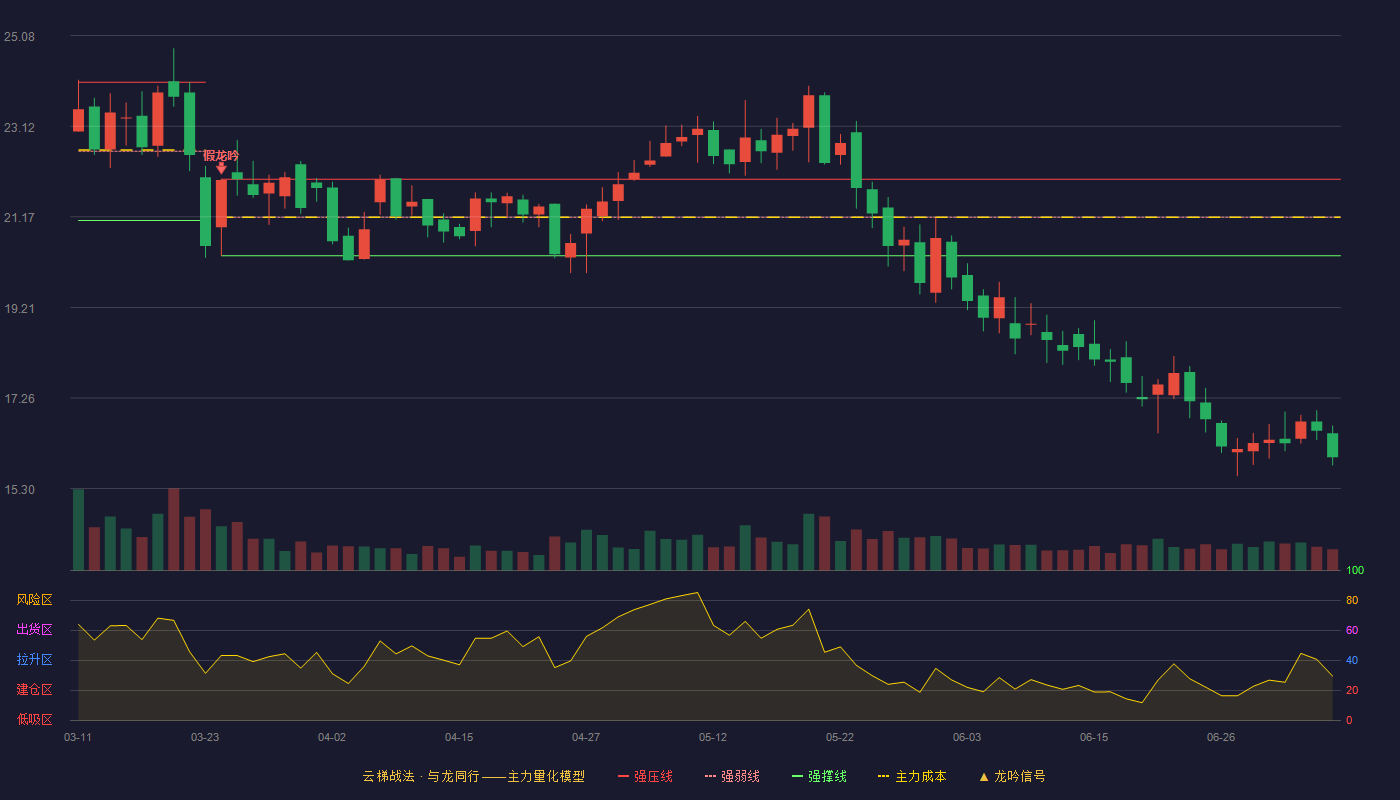Image resolution: width=1400 pixels, height=800 pixels.
Task: Click the 40 indicator scale label
Action: point(1352,661)
